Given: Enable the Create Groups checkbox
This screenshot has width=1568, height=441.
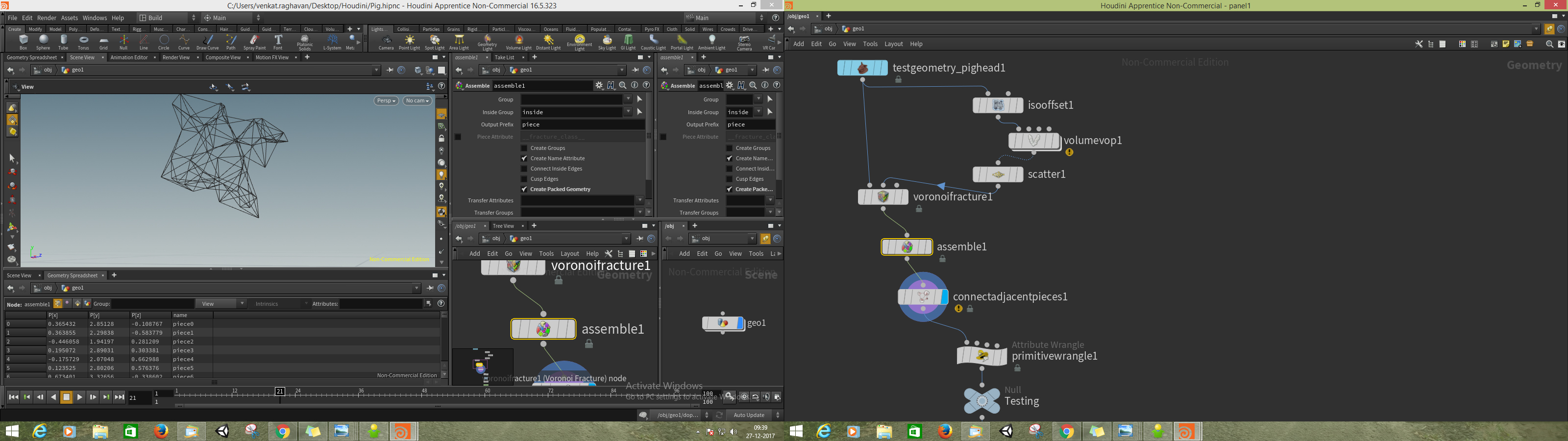Looking at the screenshot, I should 524,148.
